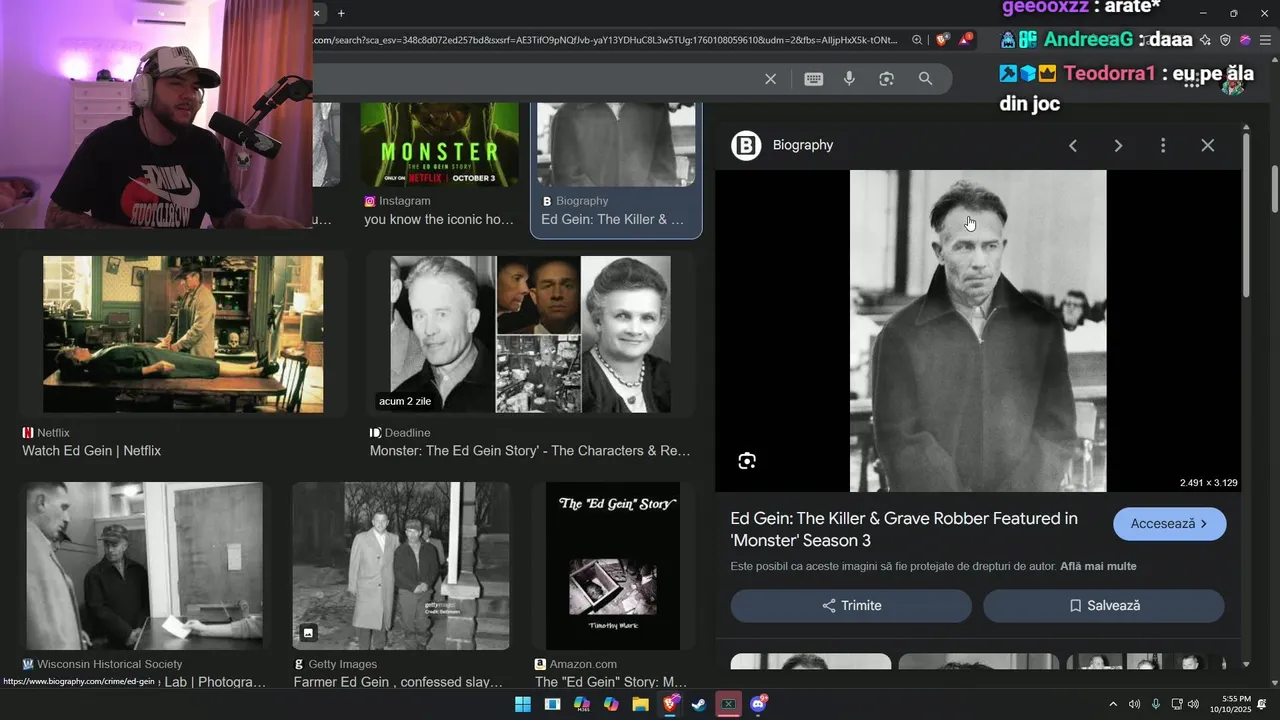Open the 'Monster: The Ed Gein Story' Deadline title
The image size is (1280, 720).
pyautogui.click(x=530, y=451)
